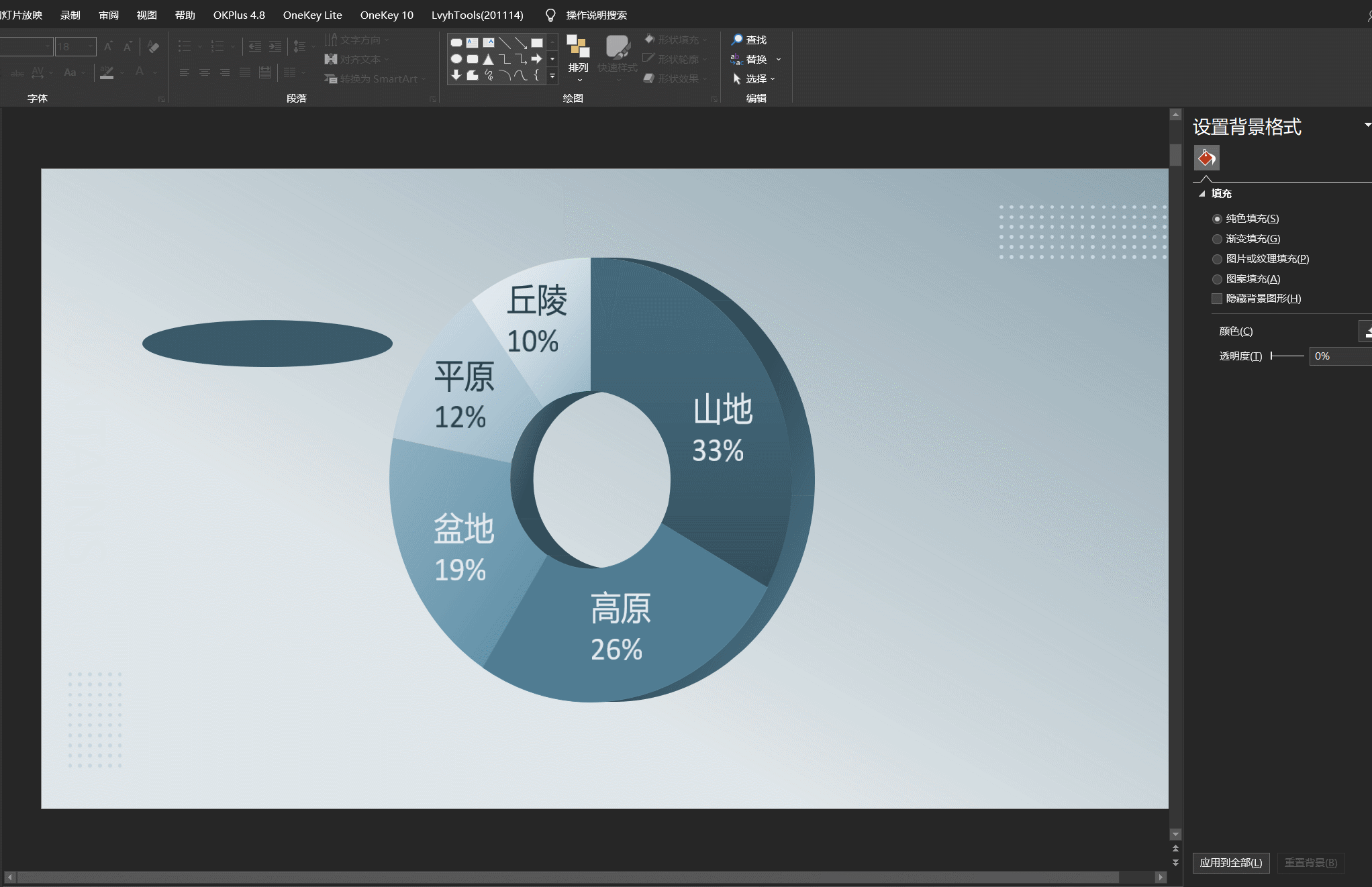The width and height of the screenshot is (1372, 887).
Task: Open the Select (选择) dropdown
Action: pyautogui.click(x=755, y=79)
